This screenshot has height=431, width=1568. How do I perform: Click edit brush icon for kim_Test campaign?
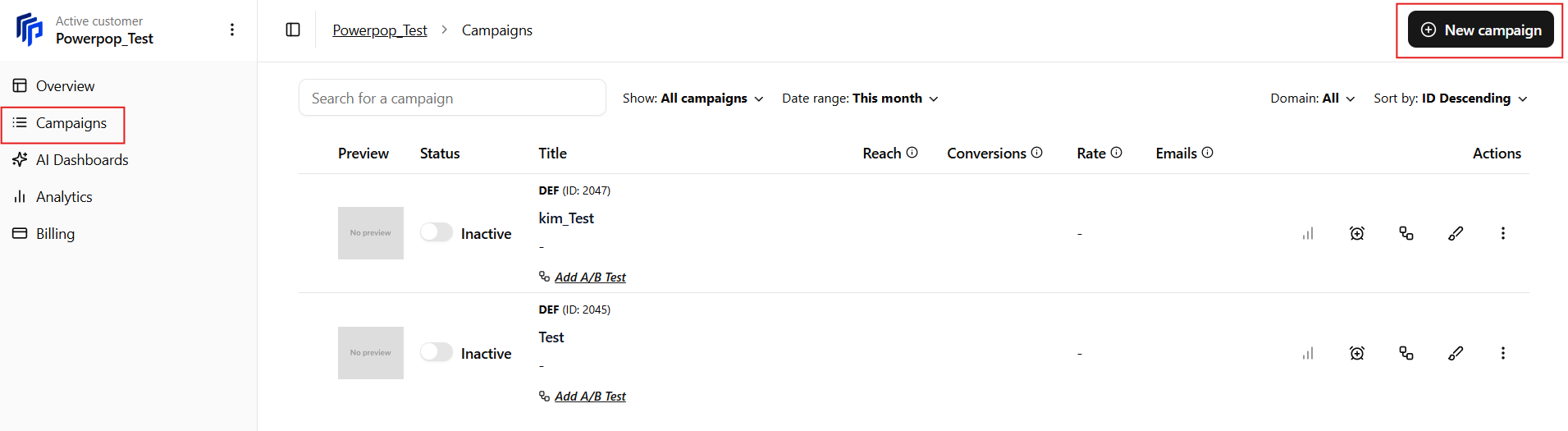pos(1456,233)
